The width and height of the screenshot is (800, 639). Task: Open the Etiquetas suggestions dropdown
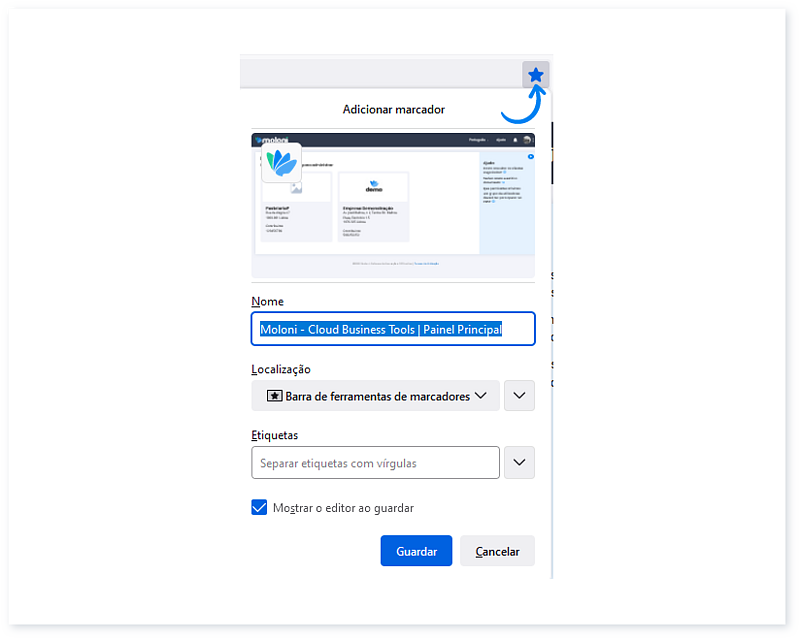coord(519,462)
